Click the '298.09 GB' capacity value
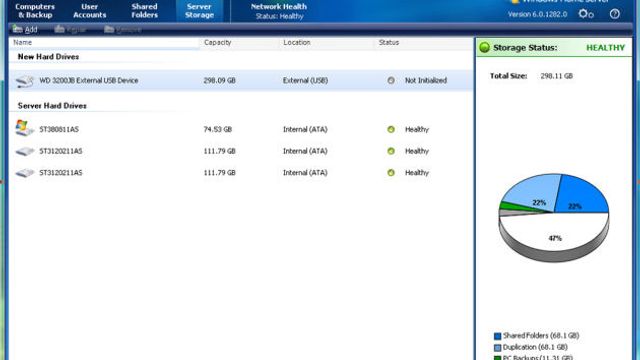This screenshot has width=640, height=360. click(x=220, y=80)
